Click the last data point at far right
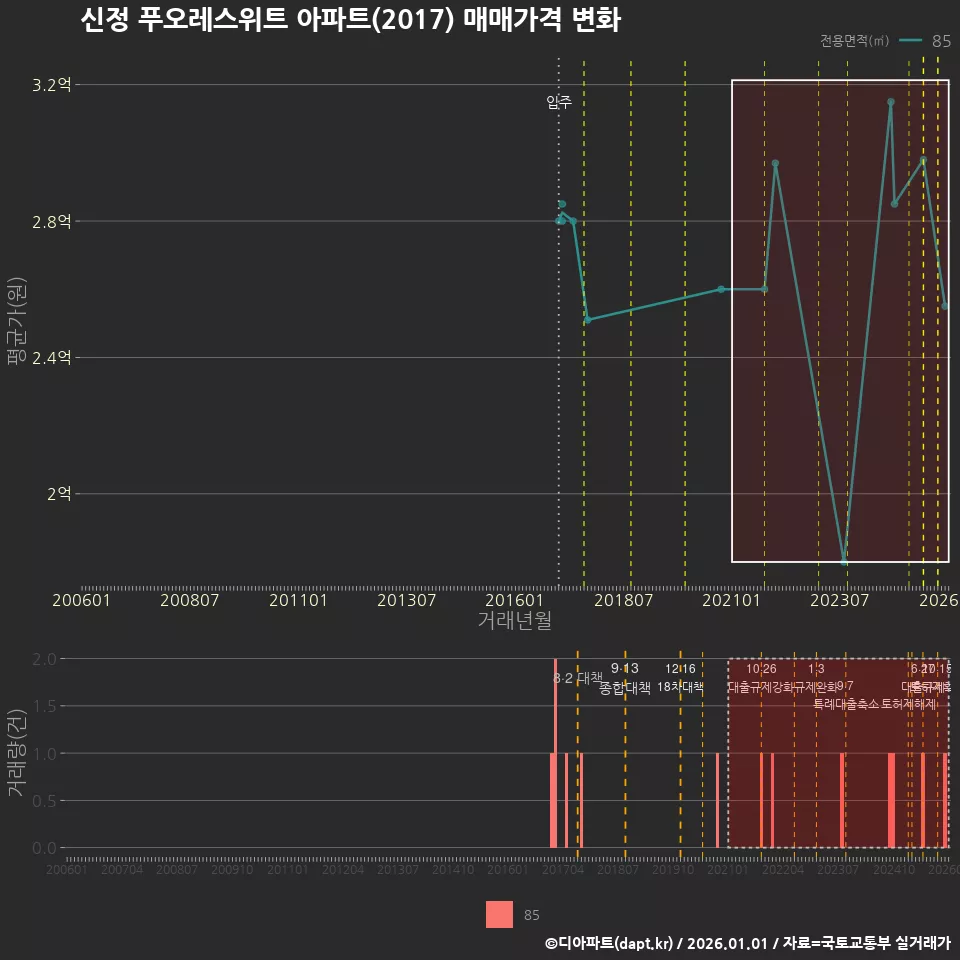The image size is (960, 960). coord(946,305)
